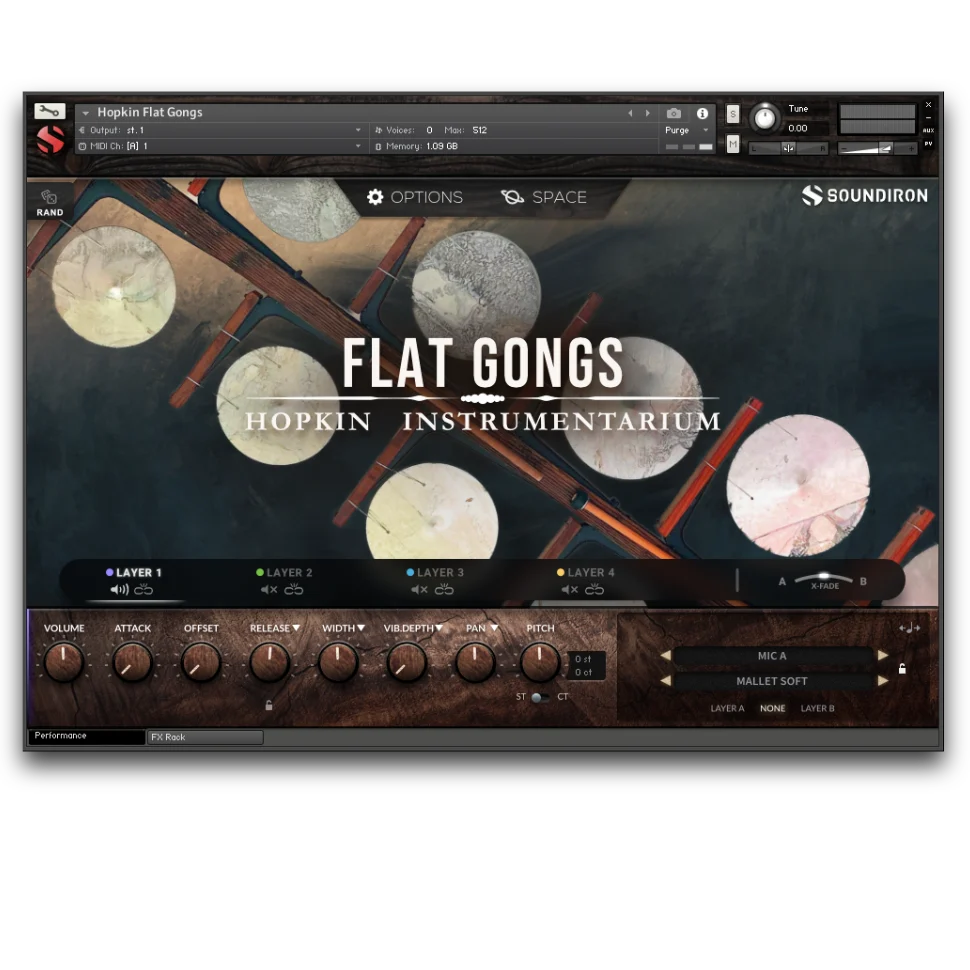Select the LAYER 4 tab
The height and width of the screenshot is (970, 970).
pyautogui.click(x=586, y=573)
